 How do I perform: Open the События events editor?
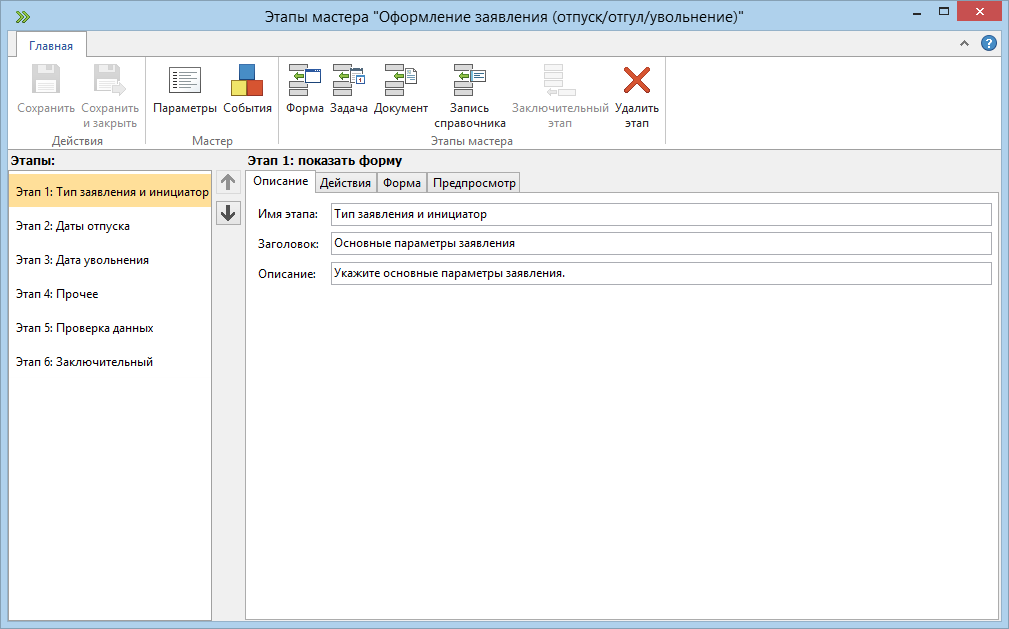tap(247, 89)
